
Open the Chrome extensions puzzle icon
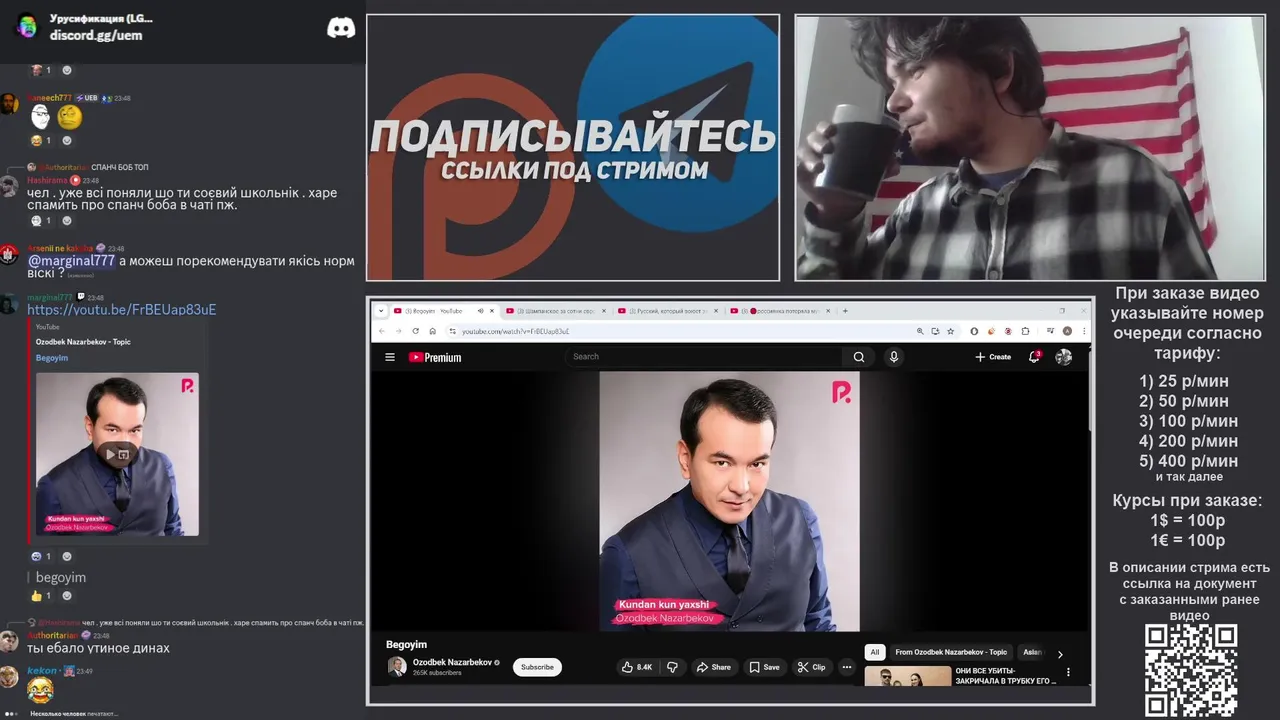(x=1025, y=331)
